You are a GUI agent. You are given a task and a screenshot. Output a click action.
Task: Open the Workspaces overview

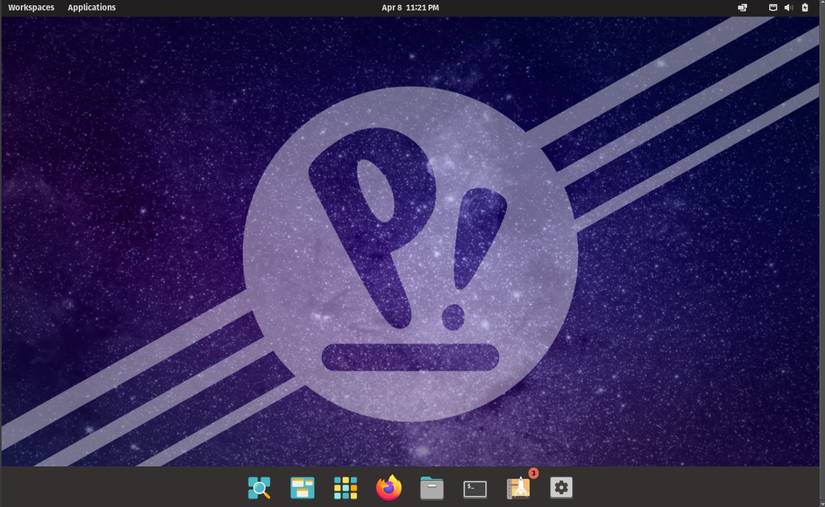tap(31, 7)
